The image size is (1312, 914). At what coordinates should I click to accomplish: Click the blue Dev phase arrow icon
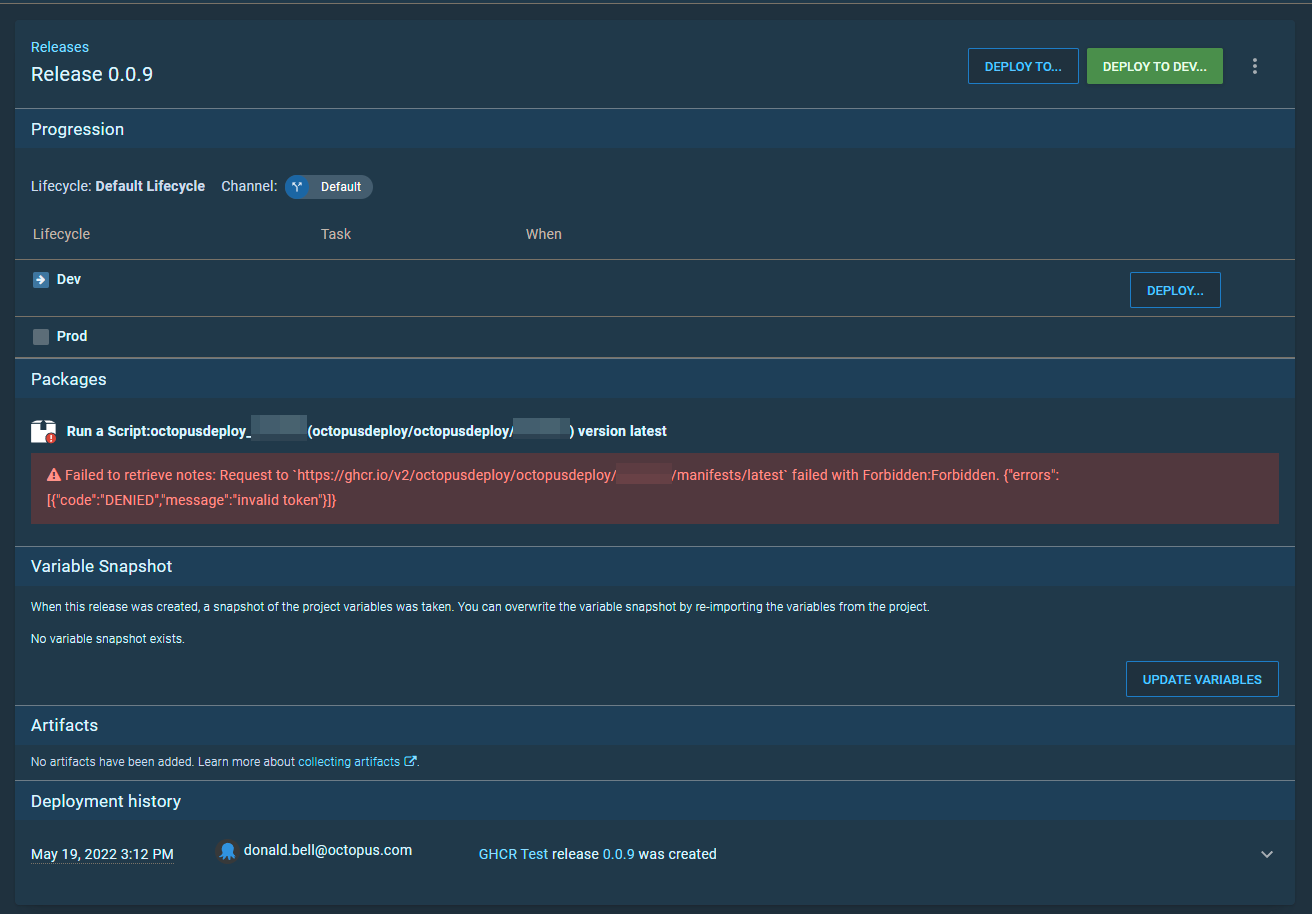pyautogui.click(x=40, y=279)
